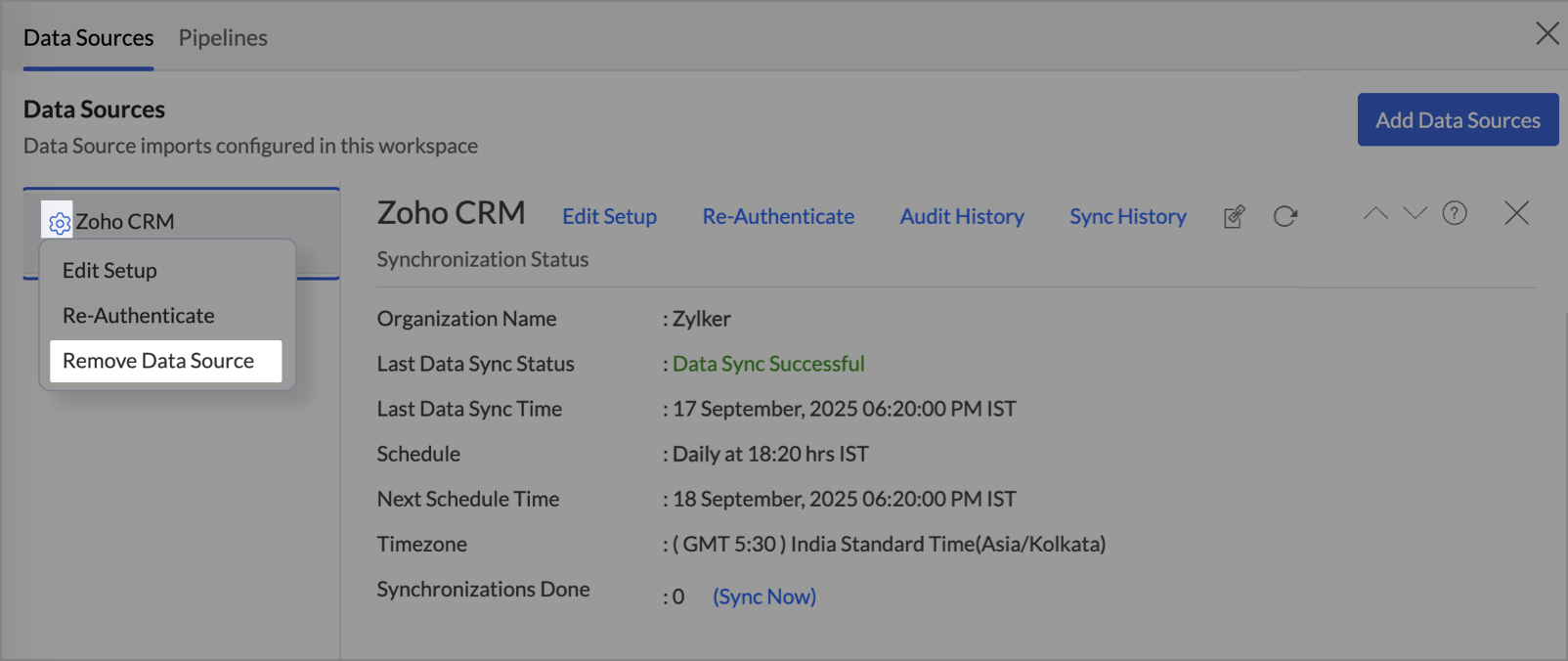Switch to the Pipelines tab
The height and width of the screenshot is (661, 1568).
pos(223,38)
